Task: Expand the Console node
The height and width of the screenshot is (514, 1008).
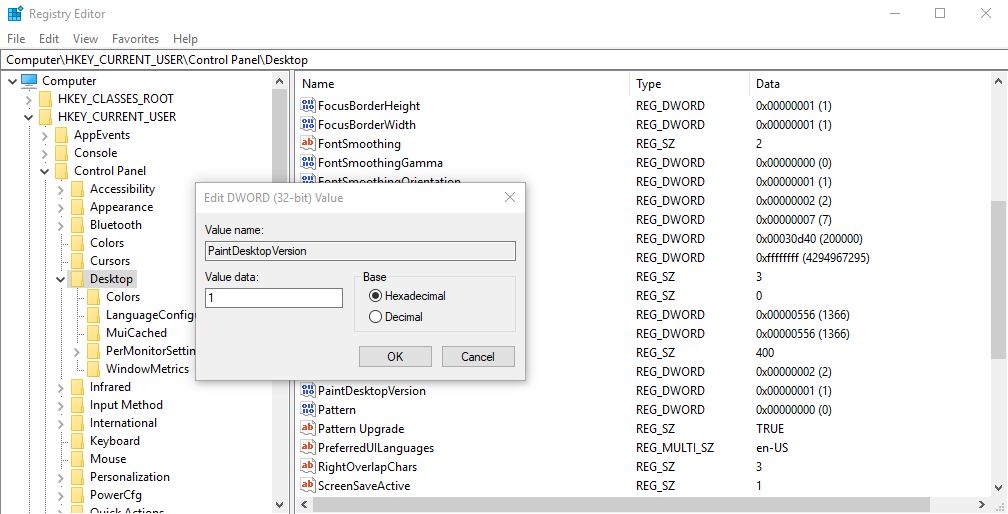Action: [44, 153]
